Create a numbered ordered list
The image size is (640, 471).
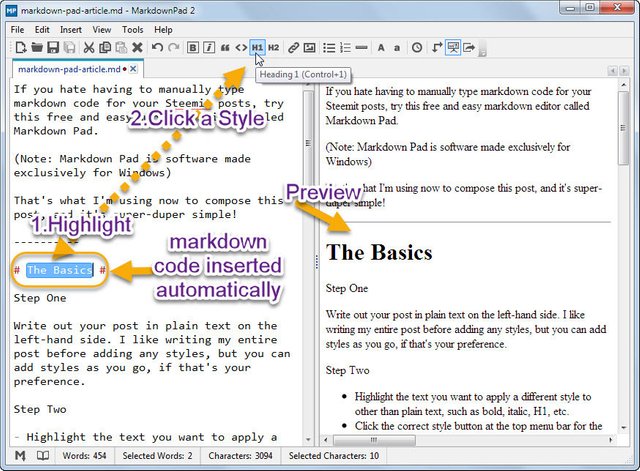pos(345,47)
